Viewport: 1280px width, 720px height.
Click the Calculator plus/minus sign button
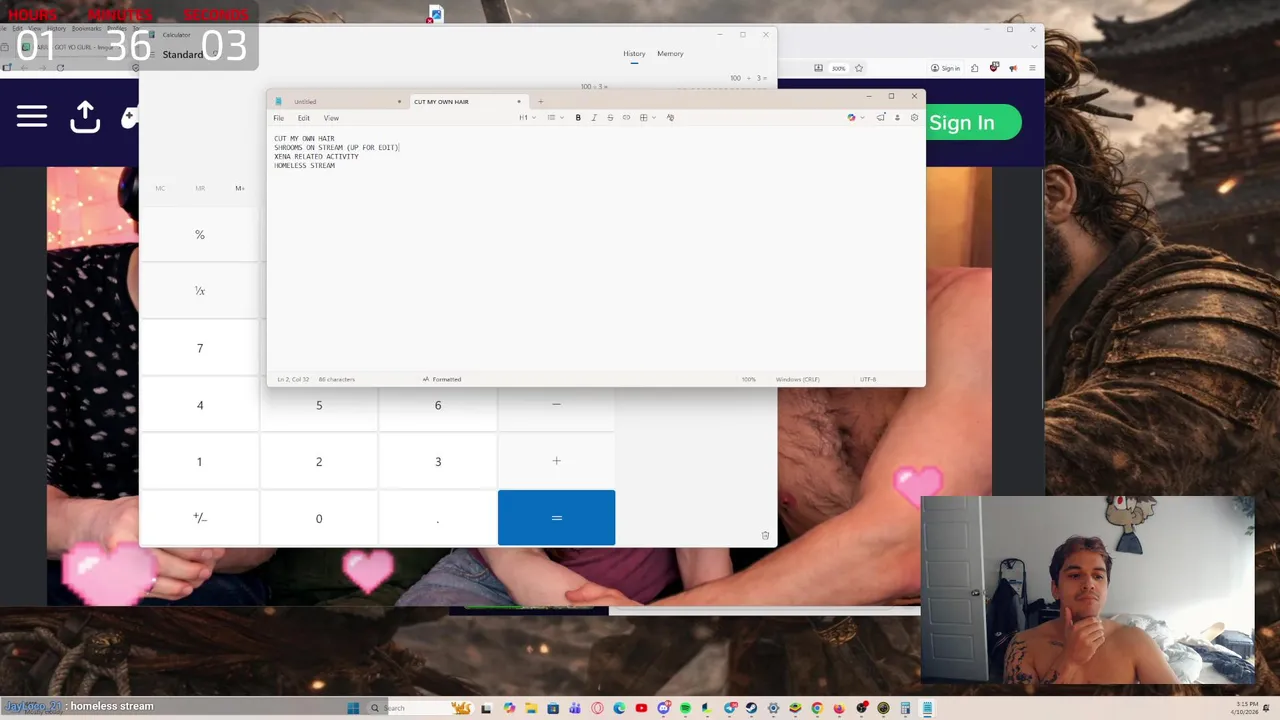point(199,518)
